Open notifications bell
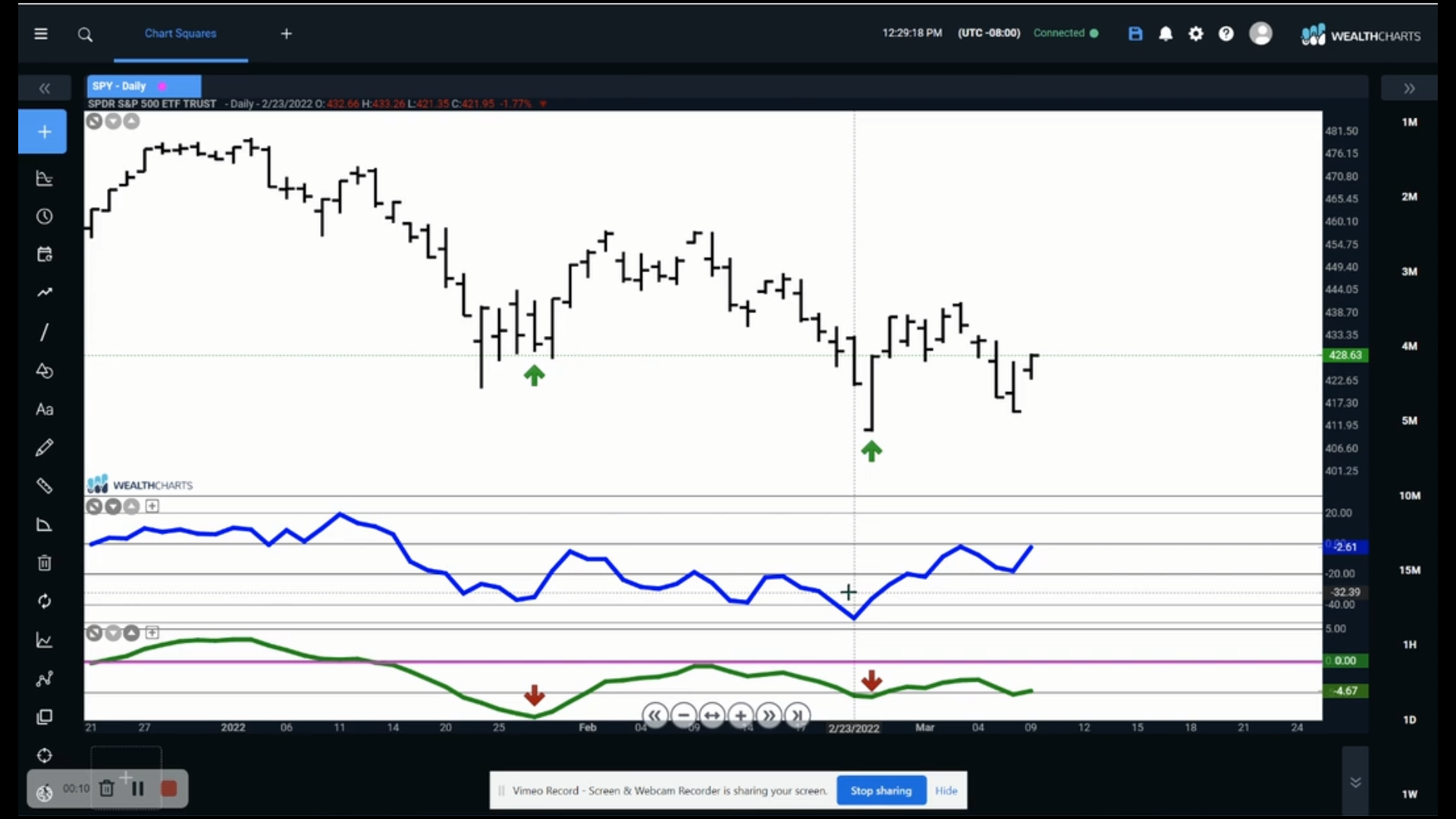Screen dimensions: 1456x819 1166,33
